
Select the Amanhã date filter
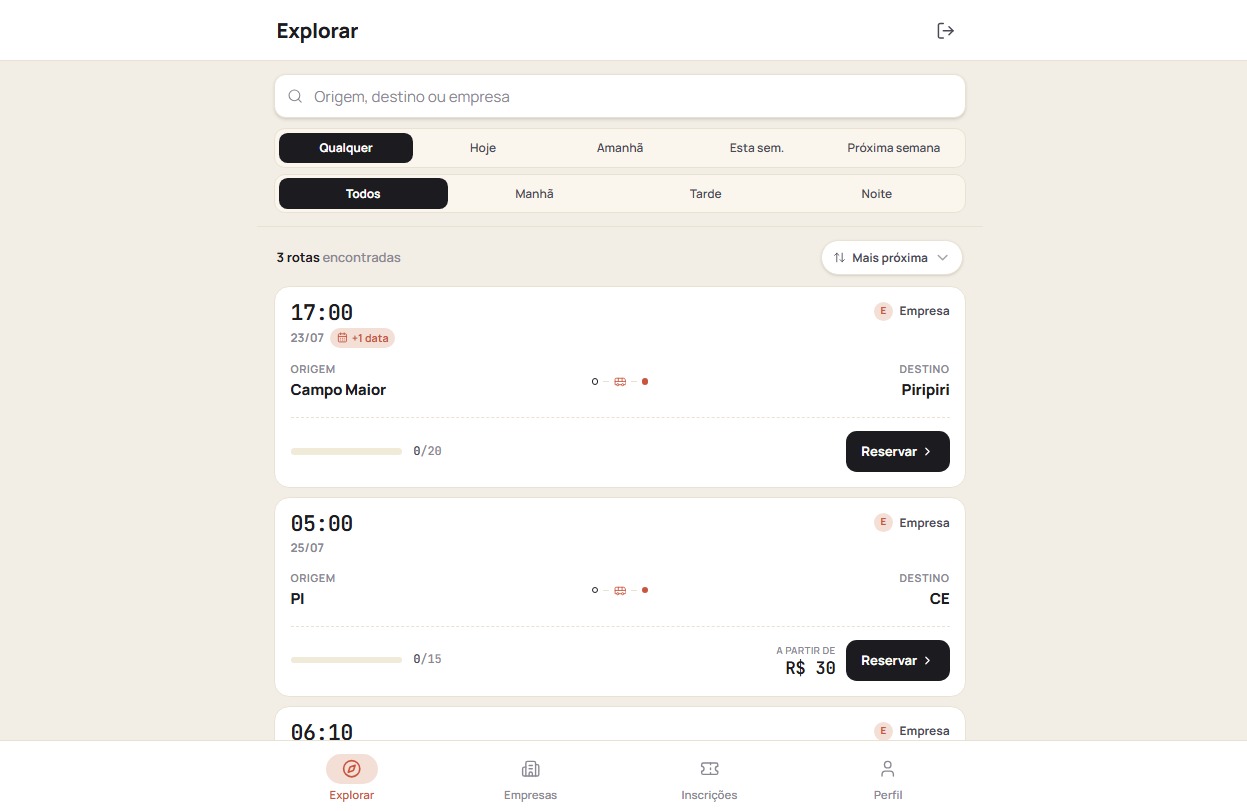click(x=620, y=148)
